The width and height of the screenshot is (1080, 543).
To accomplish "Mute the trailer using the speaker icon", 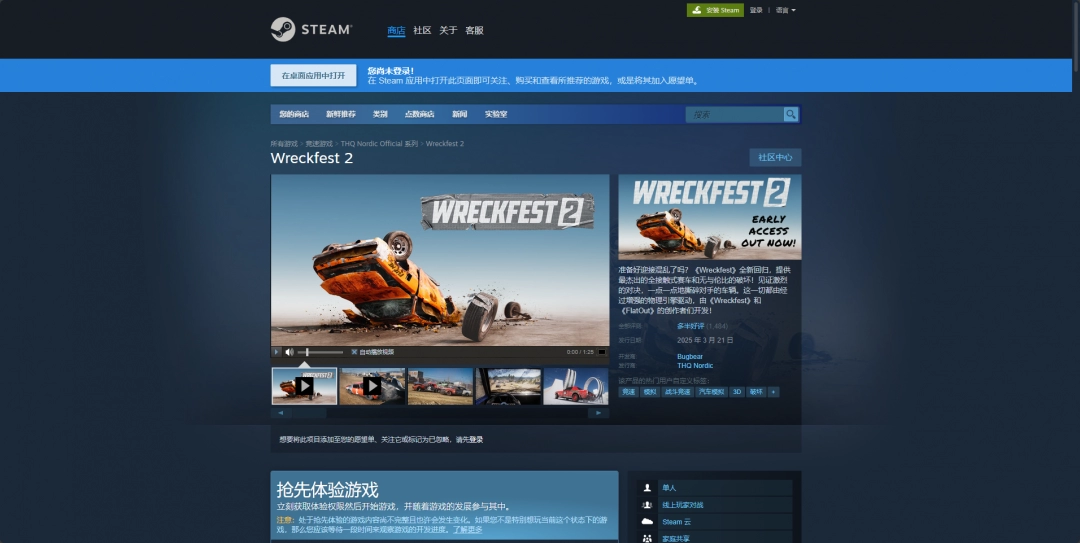I will (289, 352).
